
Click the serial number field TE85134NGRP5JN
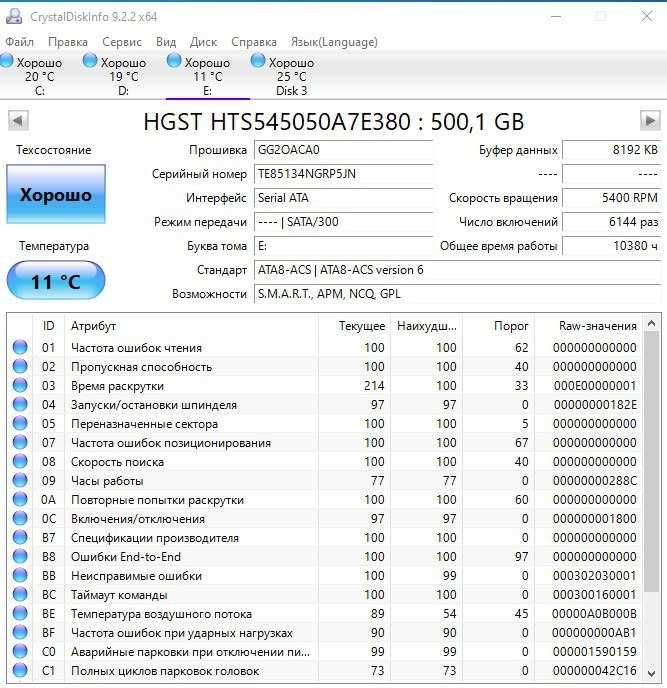coord(343,174)
